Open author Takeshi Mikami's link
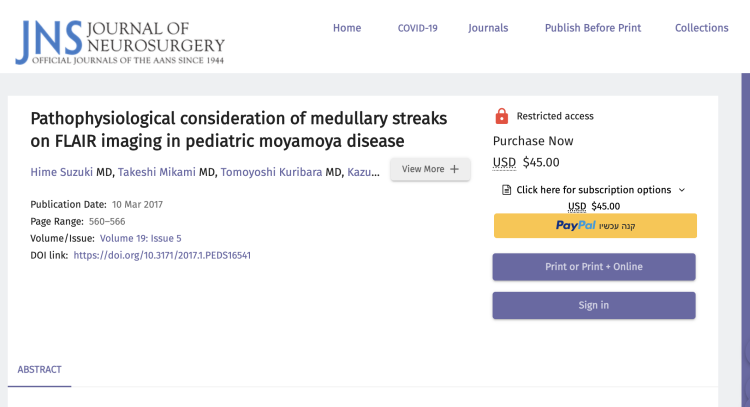The image size is (750, 407). [x=157, y=172]
